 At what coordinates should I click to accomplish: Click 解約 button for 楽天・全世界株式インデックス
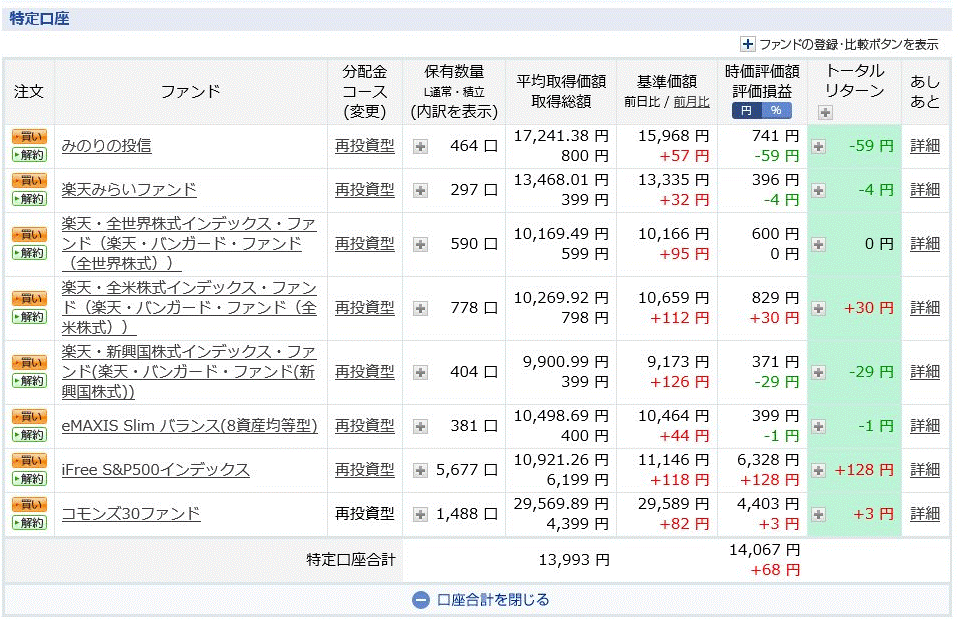pos(29,253)
